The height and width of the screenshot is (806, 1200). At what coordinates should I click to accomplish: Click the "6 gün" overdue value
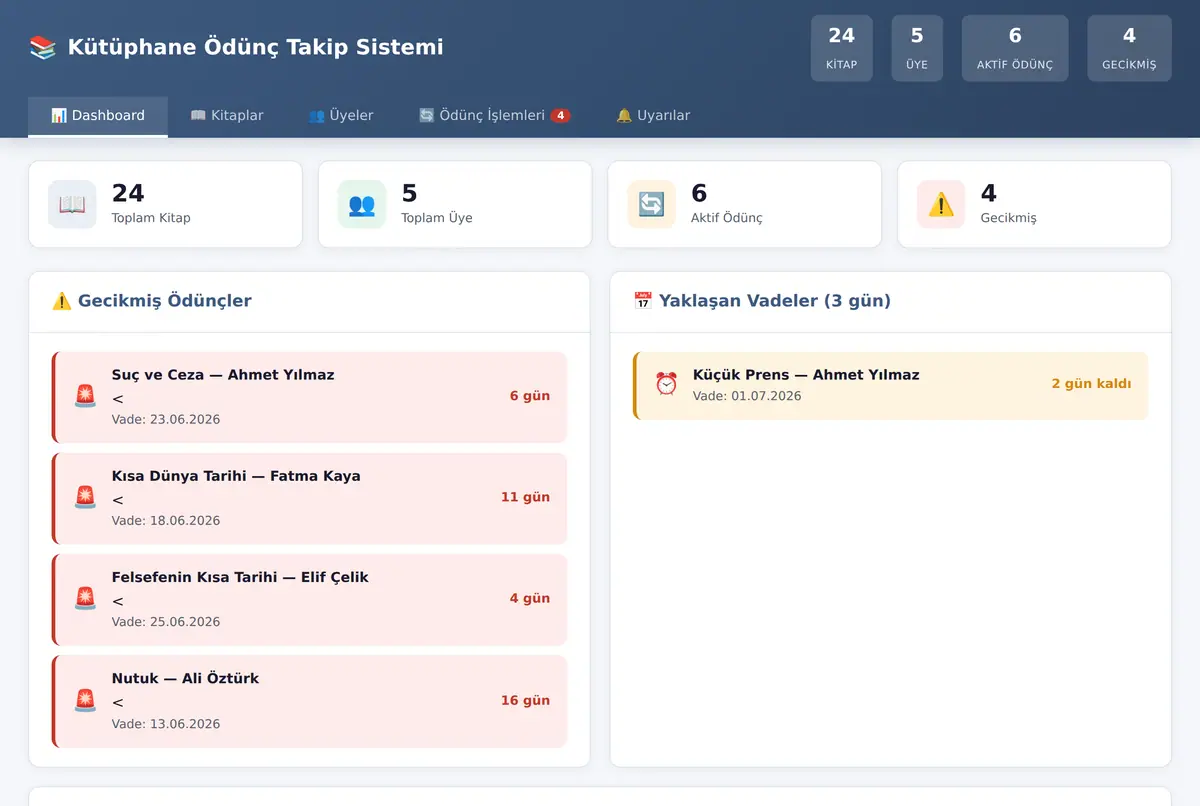(530, 396)
